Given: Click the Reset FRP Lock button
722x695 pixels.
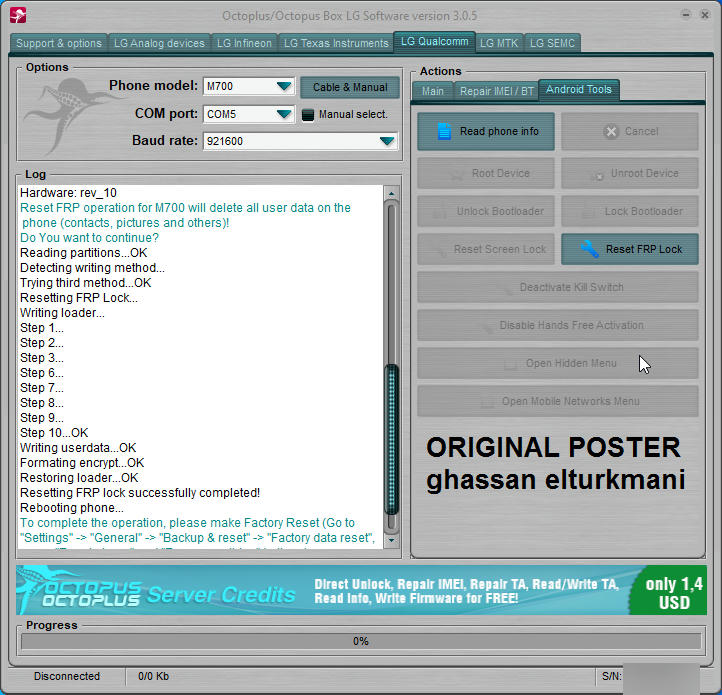Looking at the screenshot, I should [630, 249].
